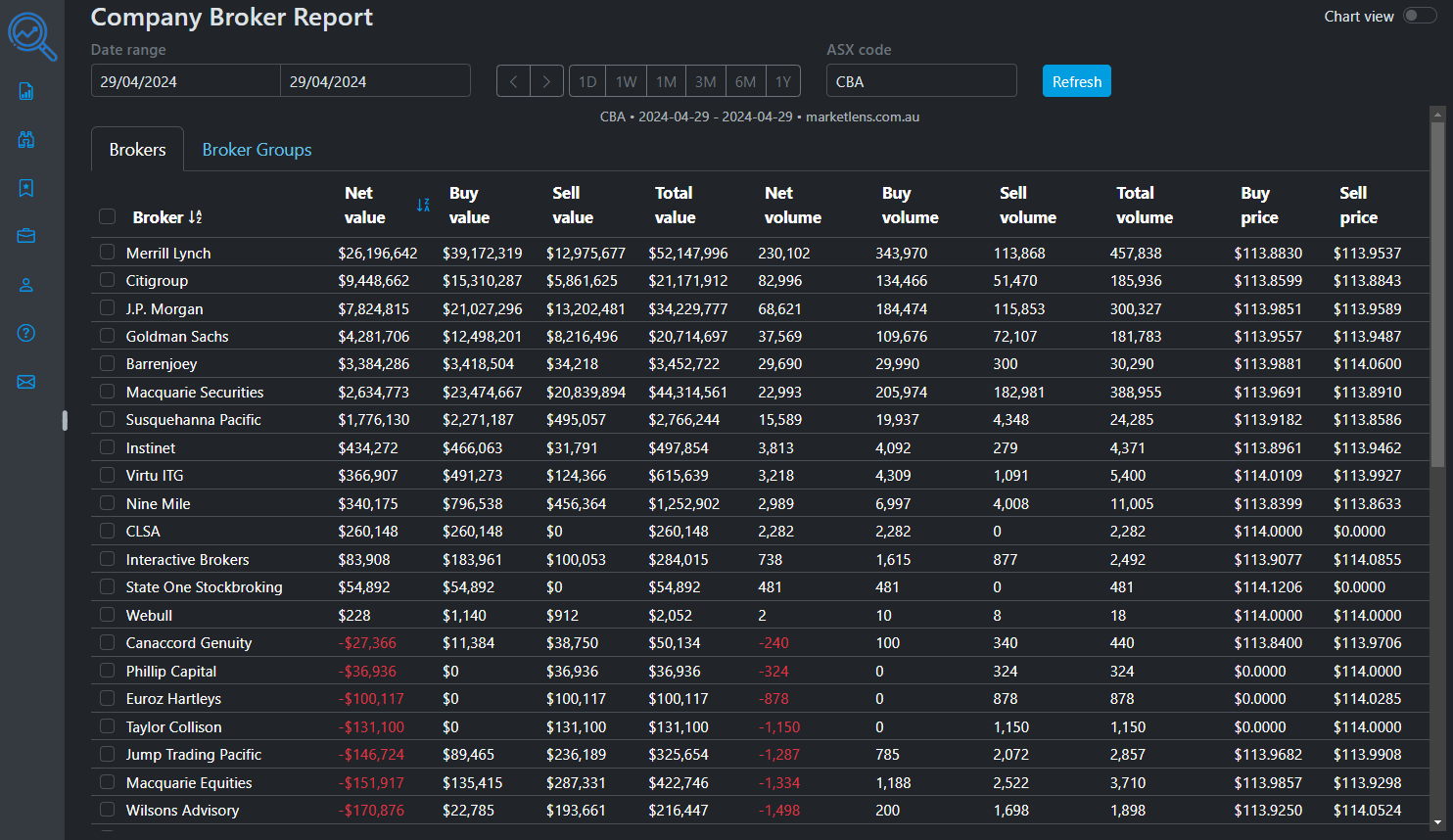Select the Brokers tab

137,149
